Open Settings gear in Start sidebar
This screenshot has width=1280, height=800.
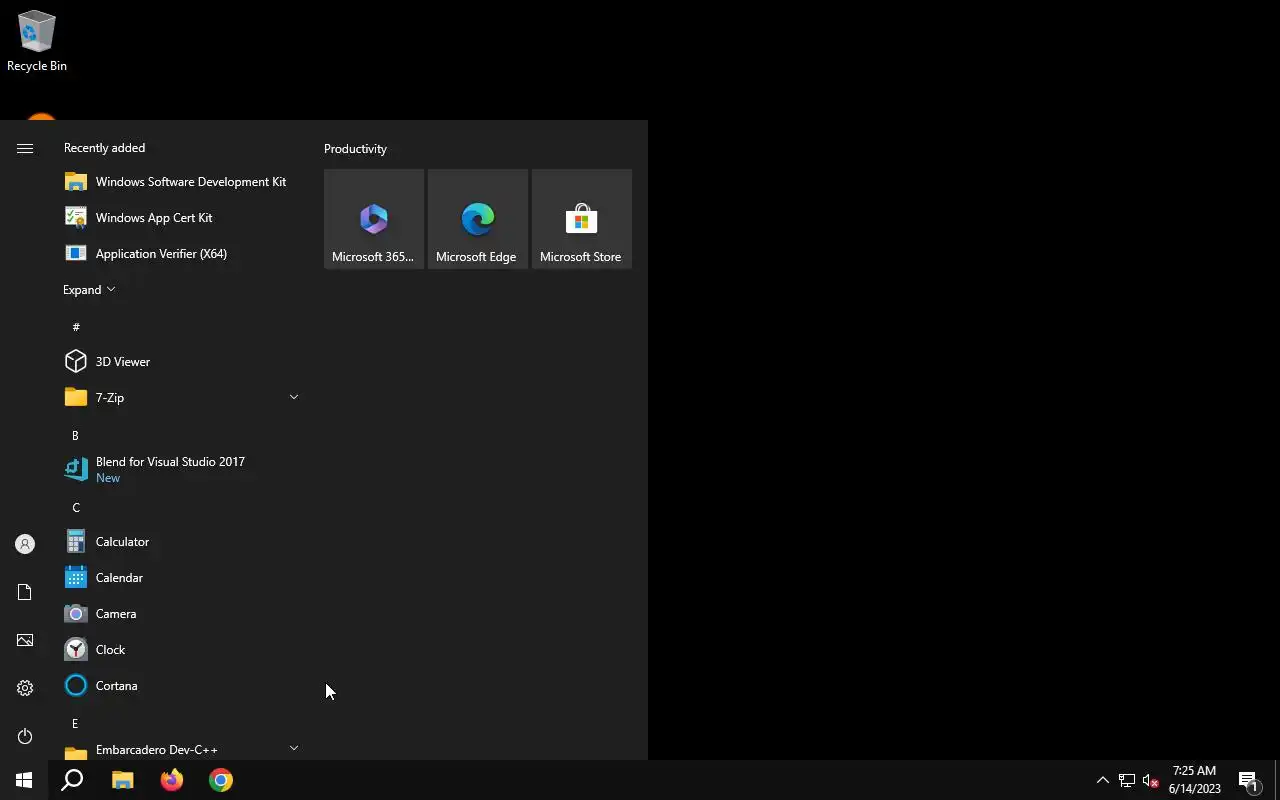click(x=25, y=688)
